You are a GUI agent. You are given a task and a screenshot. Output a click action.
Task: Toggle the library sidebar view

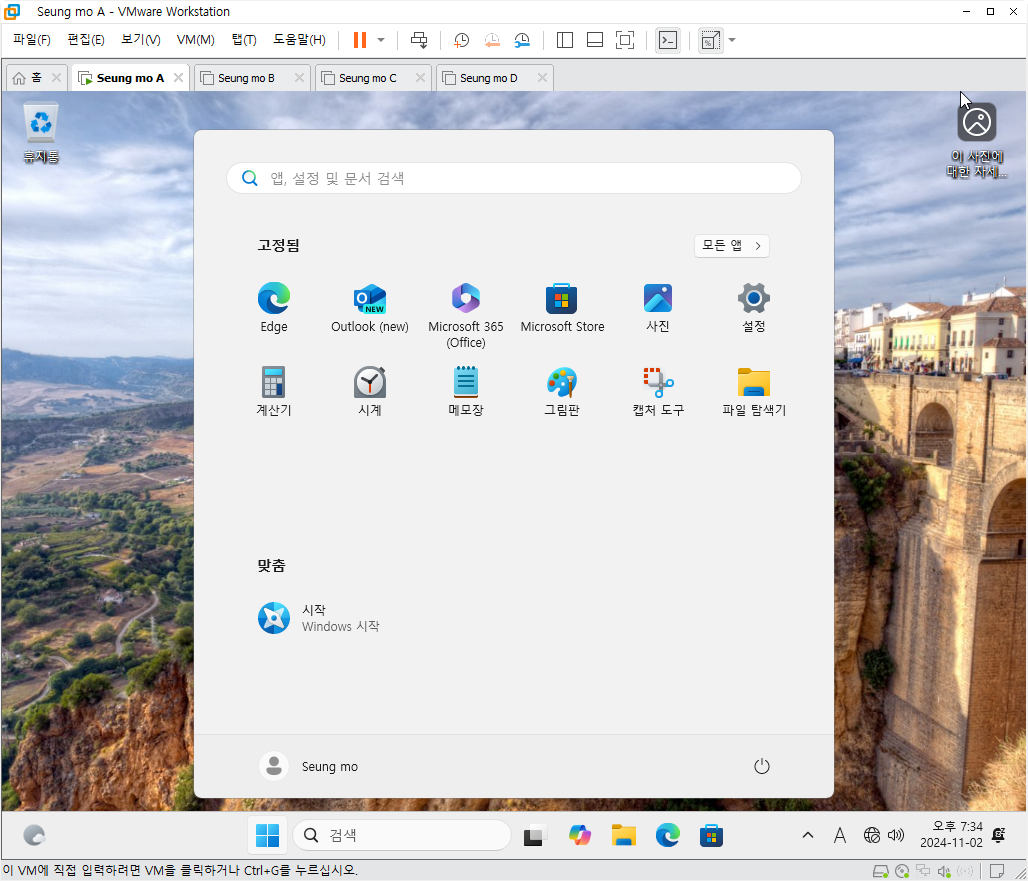(x=564, y=40)
